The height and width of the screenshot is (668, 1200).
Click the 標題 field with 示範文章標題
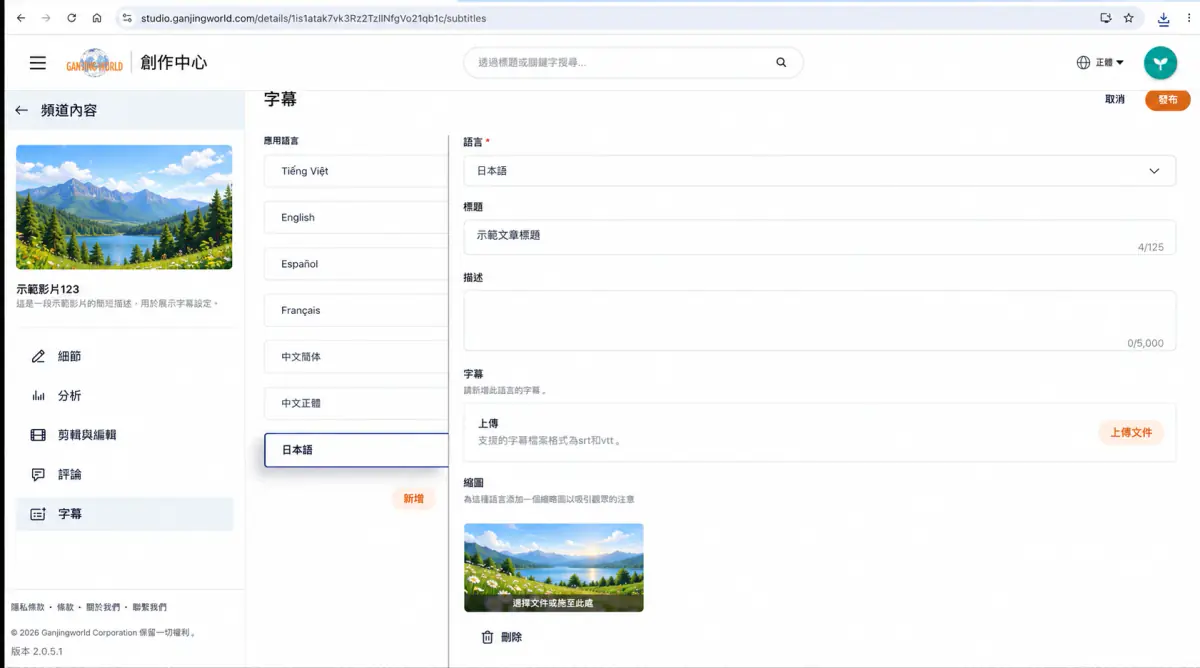tap(819, 237)
